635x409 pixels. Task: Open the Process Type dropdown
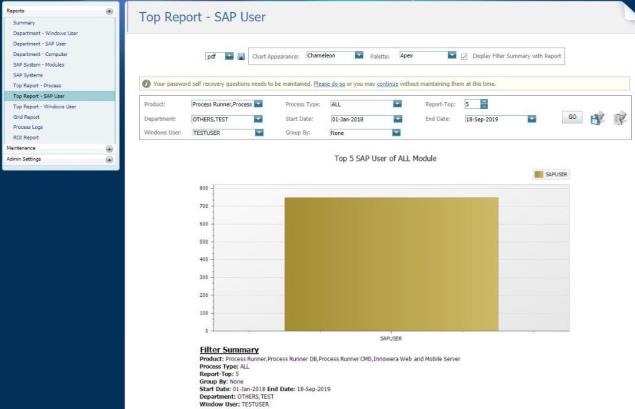click(x=397, y=104)
